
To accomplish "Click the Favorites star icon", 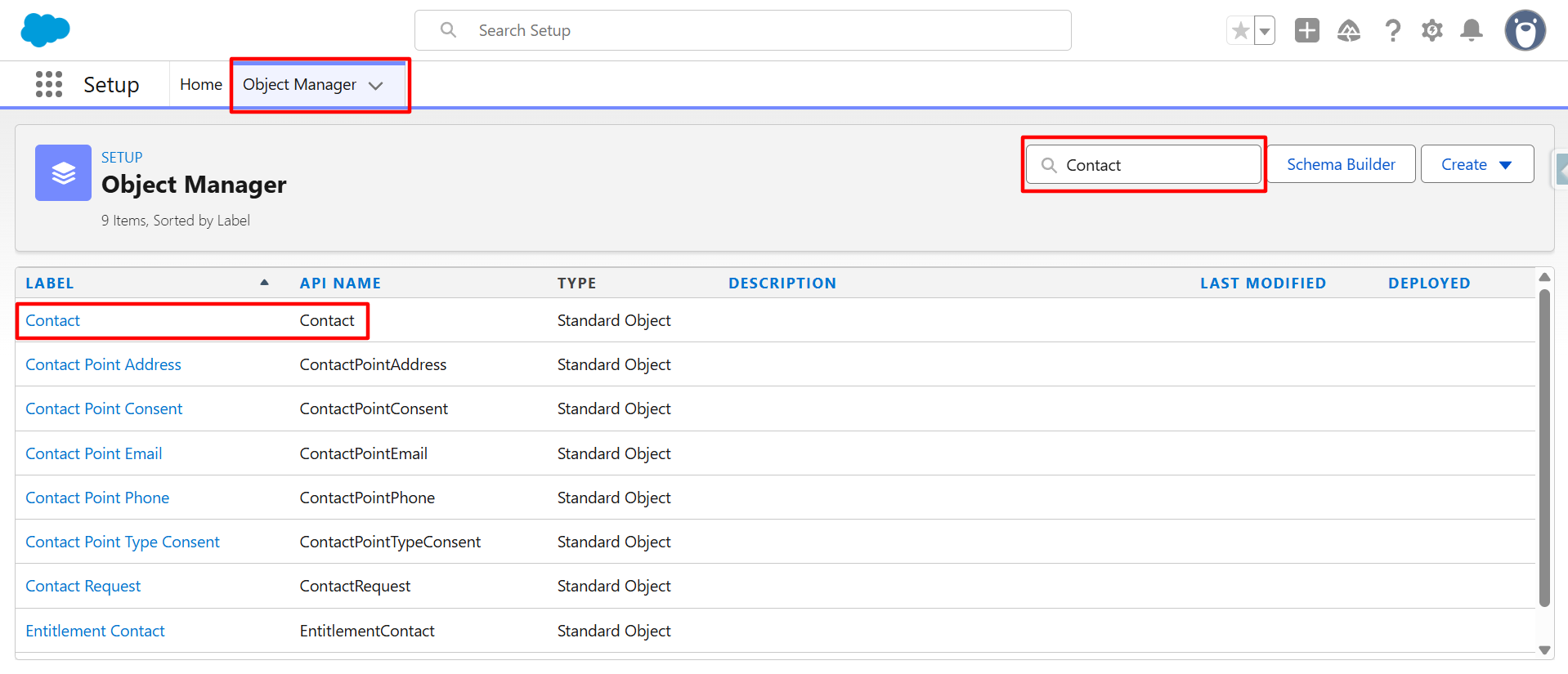I will point(1240,31).
